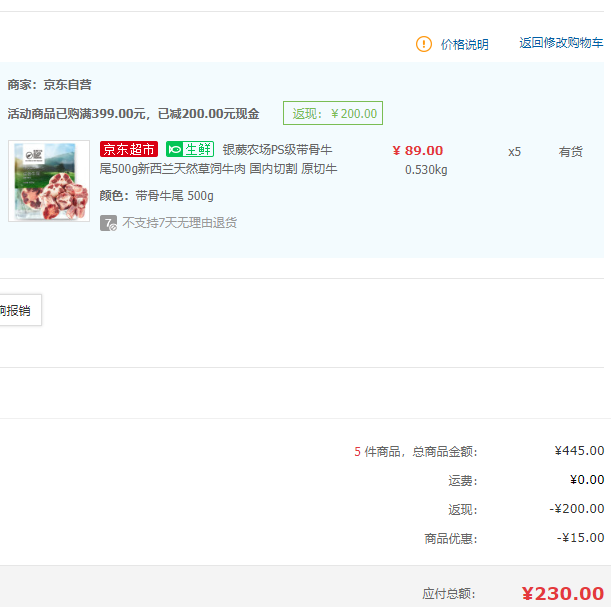Click the 不支持7天无理由退货 text
611x607 pixels.
coord(179,223)
